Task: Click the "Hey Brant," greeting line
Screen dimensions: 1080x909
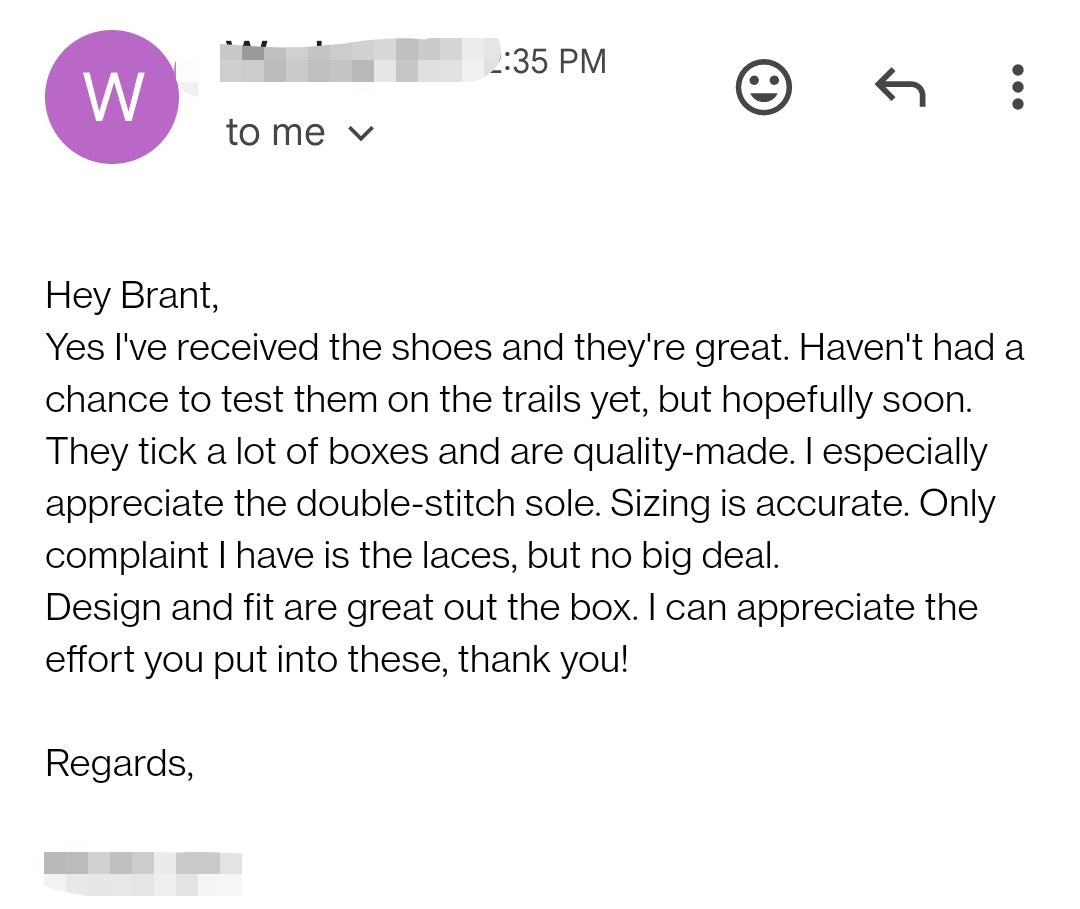Action: 131,296
